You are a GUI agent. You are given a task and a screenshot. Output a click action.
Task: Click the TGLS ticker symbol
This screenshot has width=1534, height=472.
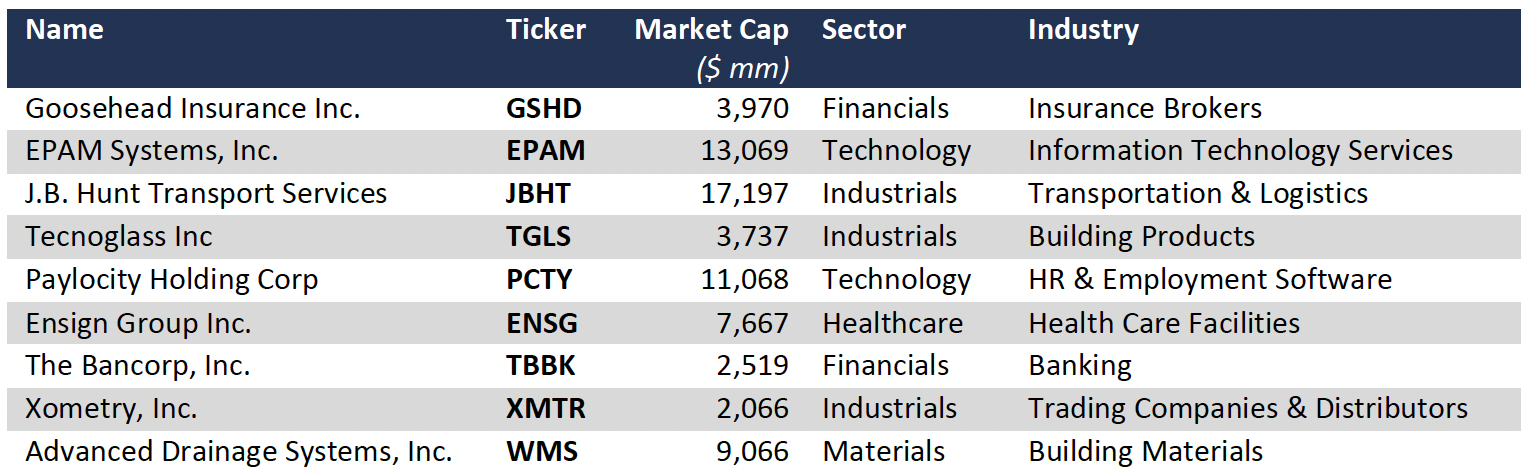click(540, 237)
